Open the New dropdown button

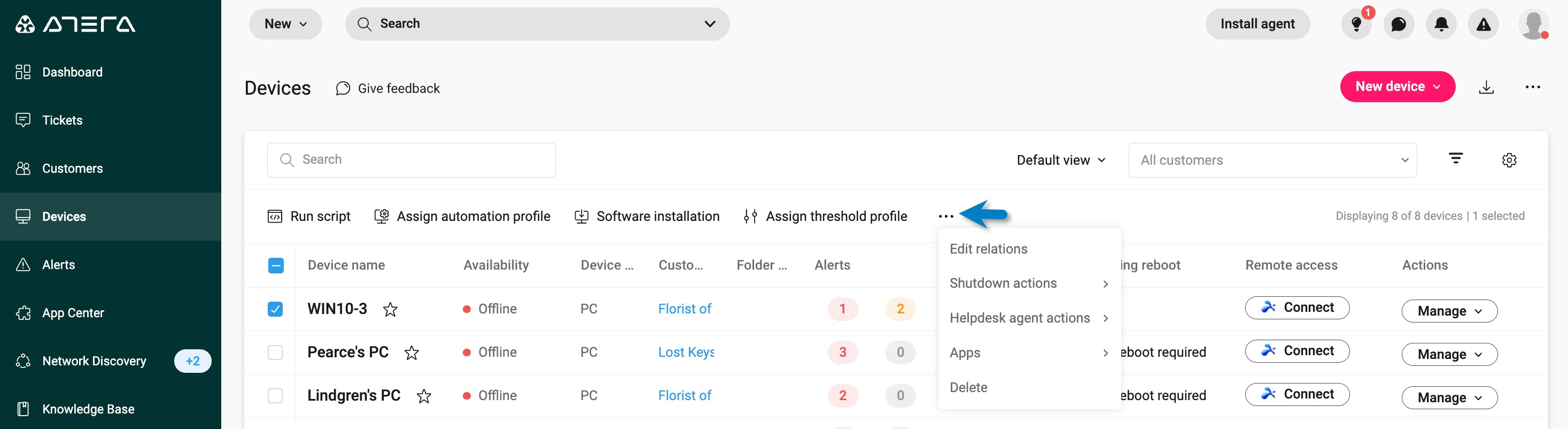[285, 24]
